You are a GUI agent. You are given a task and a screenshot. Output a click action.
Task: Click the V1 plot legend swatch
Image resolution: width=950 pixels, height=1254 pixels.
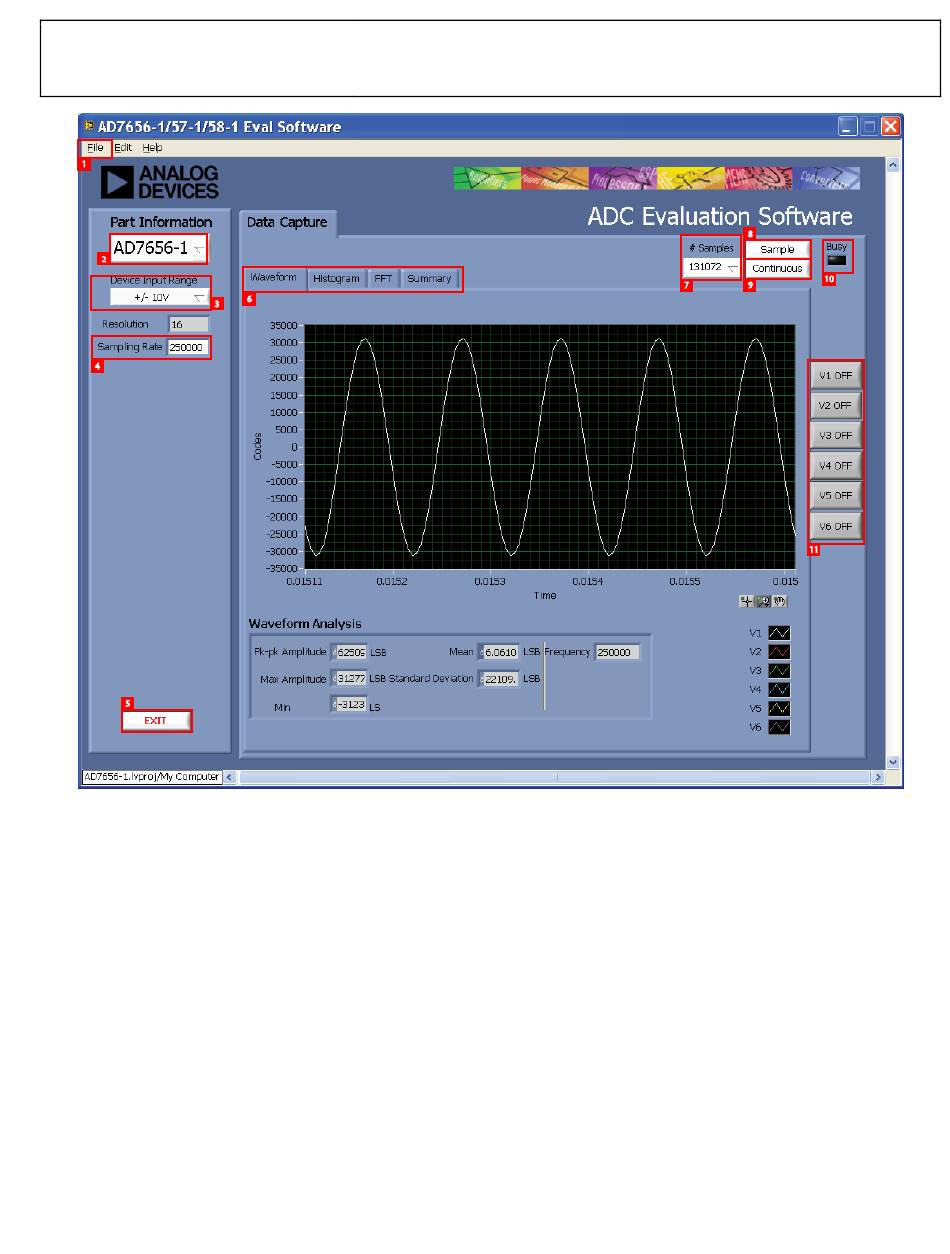[779, 633]
